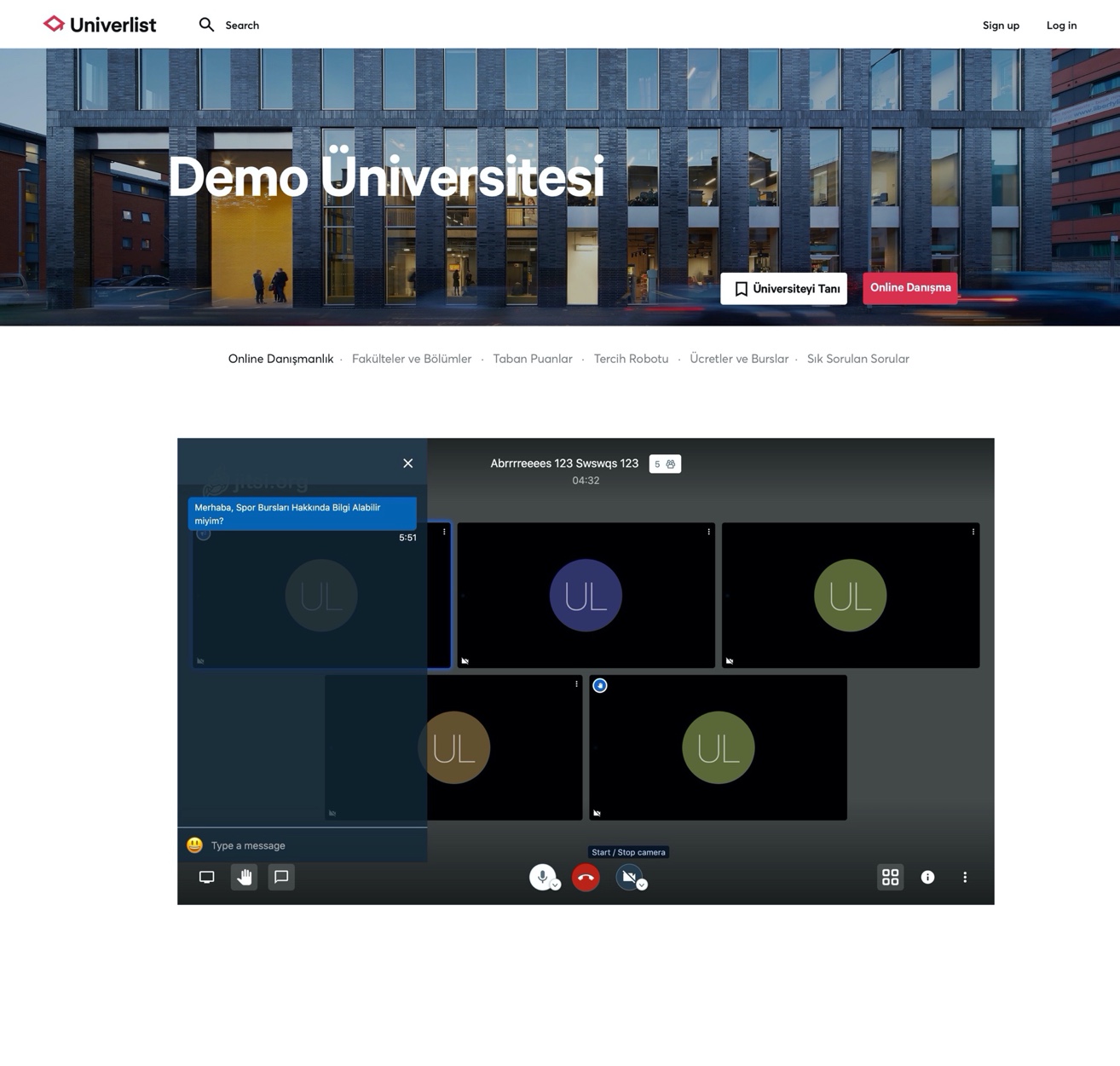
Task: Hang up with the red phone button
Action: click(x=586, y=878)
